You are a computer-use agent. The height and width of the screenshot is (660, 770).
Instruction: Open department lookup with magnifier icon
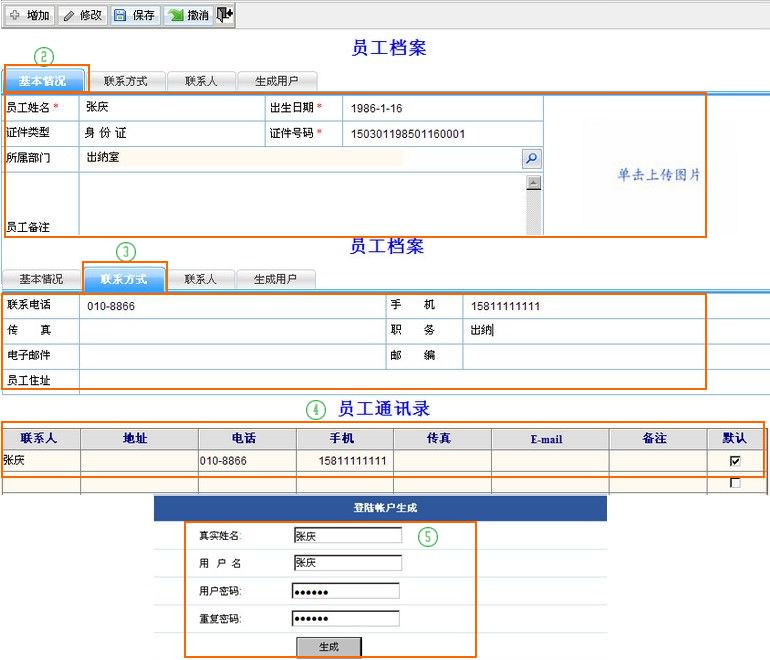[531, 158]
